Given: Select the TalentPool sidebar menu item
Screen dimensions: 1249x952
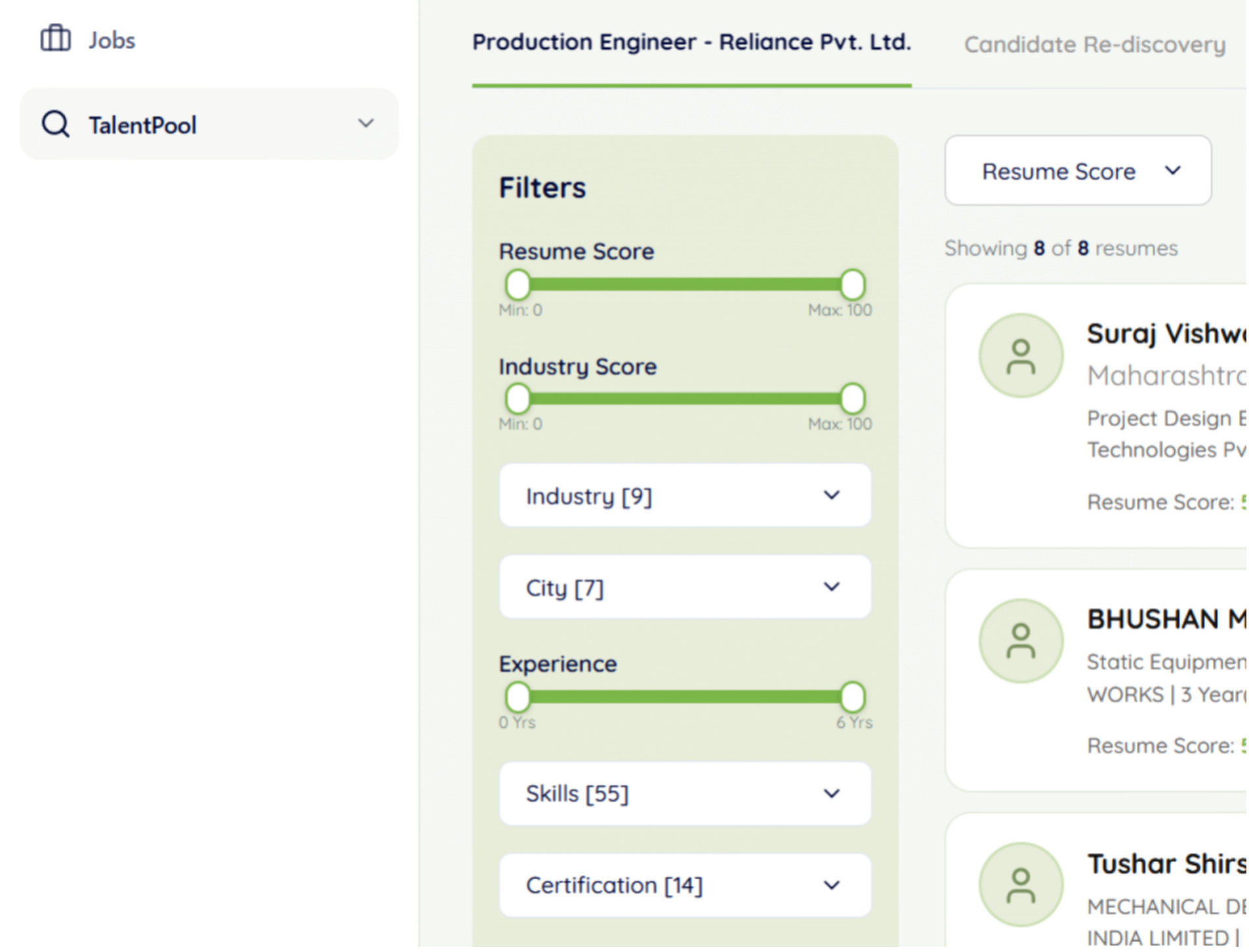Looking at the screenshot, I should pyautogui.click(x=142, y=125).
